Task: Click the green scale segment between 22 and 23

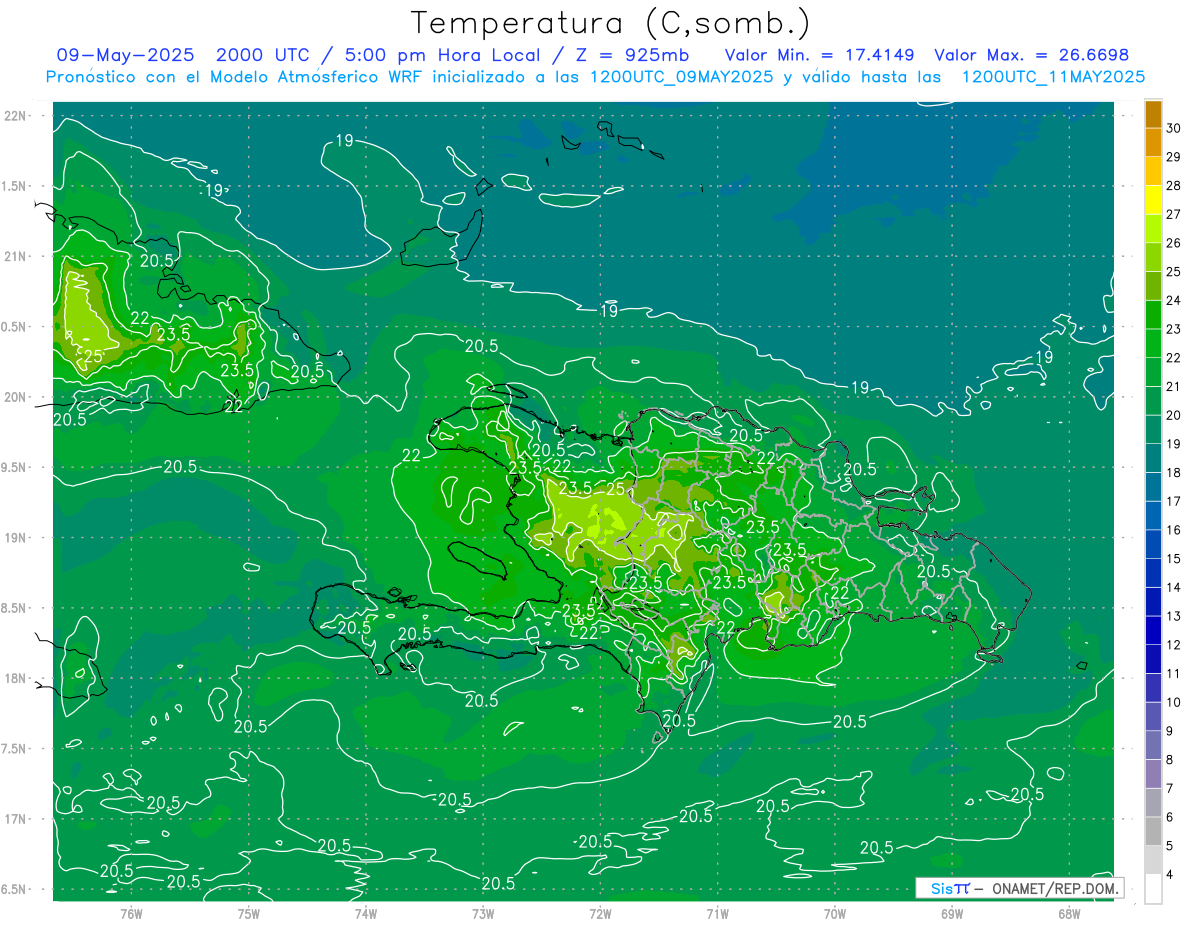Action: tap(1153, 344)
